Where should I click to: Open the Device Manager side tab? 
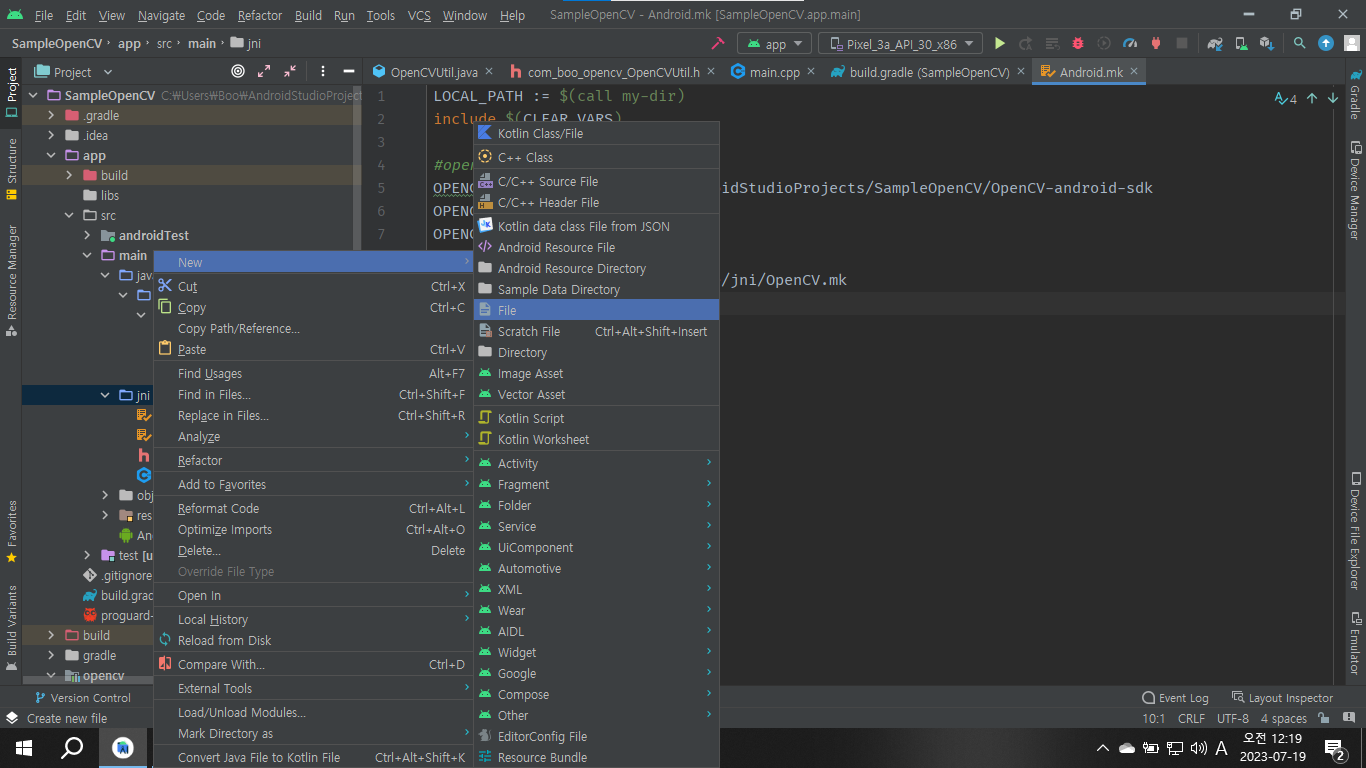tap(1355, 191)
